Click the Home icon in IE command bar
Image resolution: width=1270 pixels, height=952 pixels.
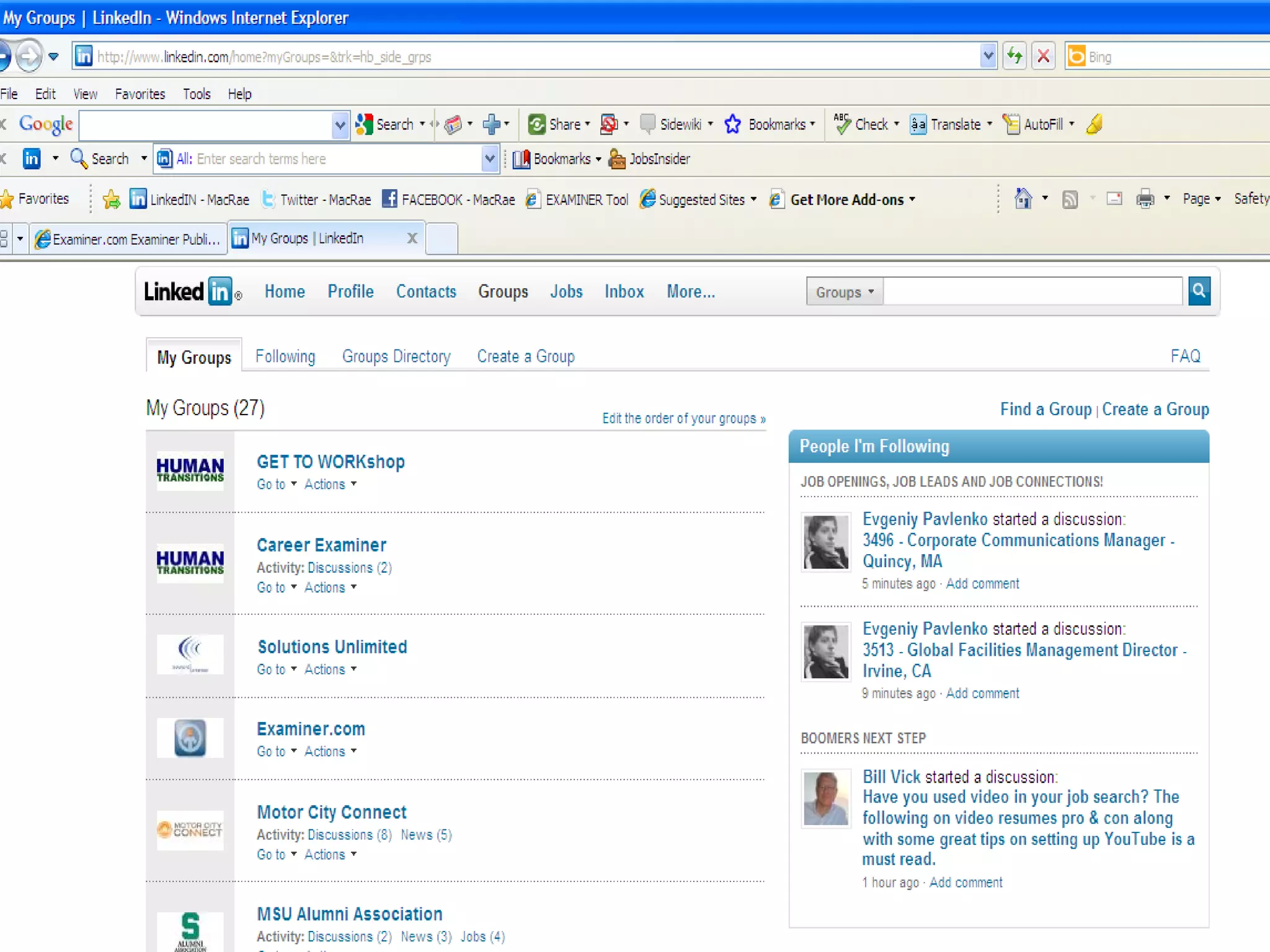tap(1023, 199)
